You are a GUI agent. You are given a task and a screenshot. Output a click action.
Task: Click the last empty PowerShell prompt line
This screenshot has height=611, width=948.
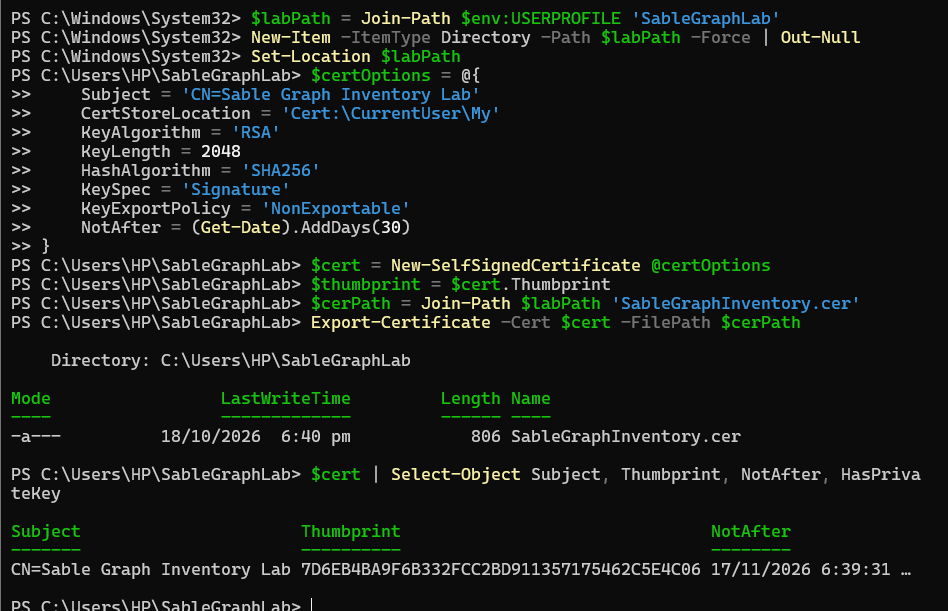[162, 604]
